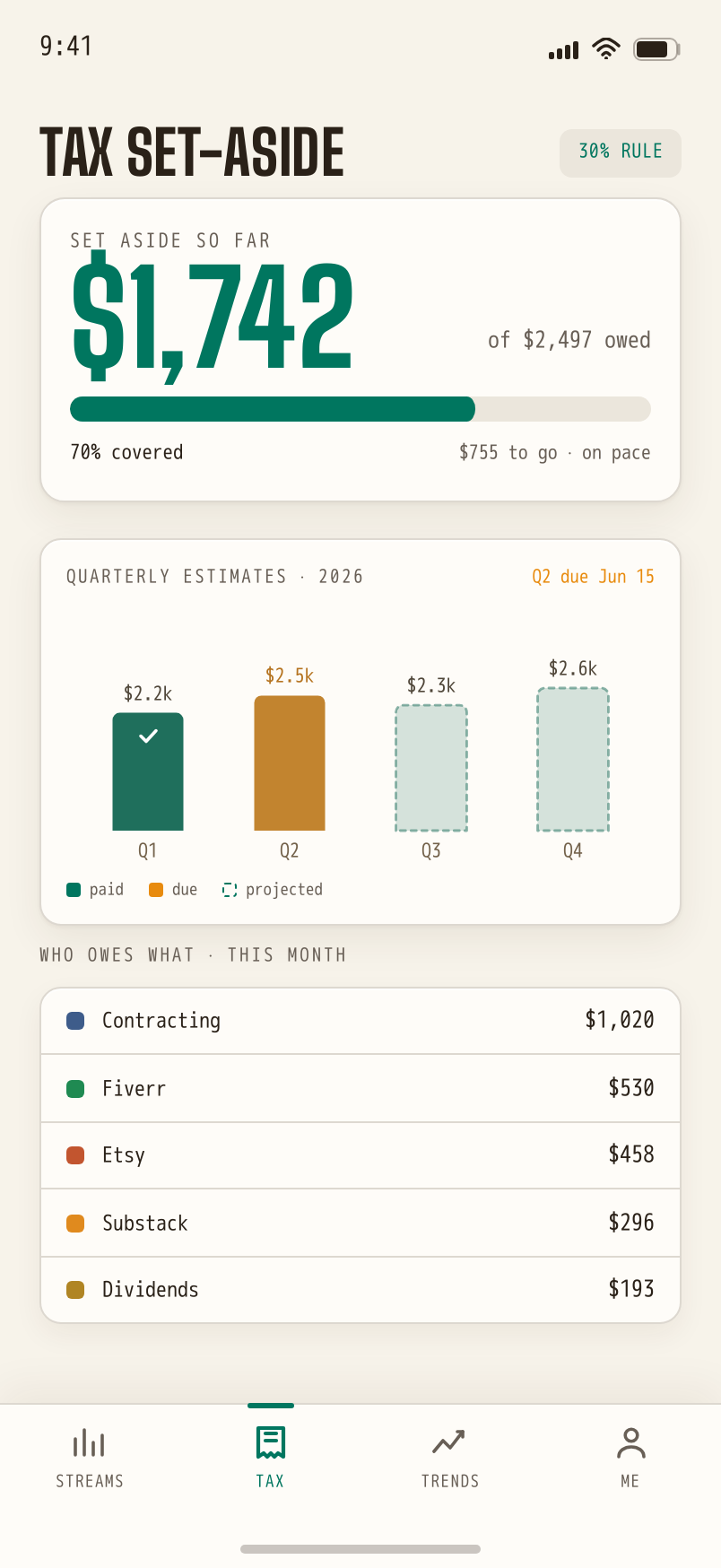
Task: Toggle the 30% RULE pill
Action: 621,153
